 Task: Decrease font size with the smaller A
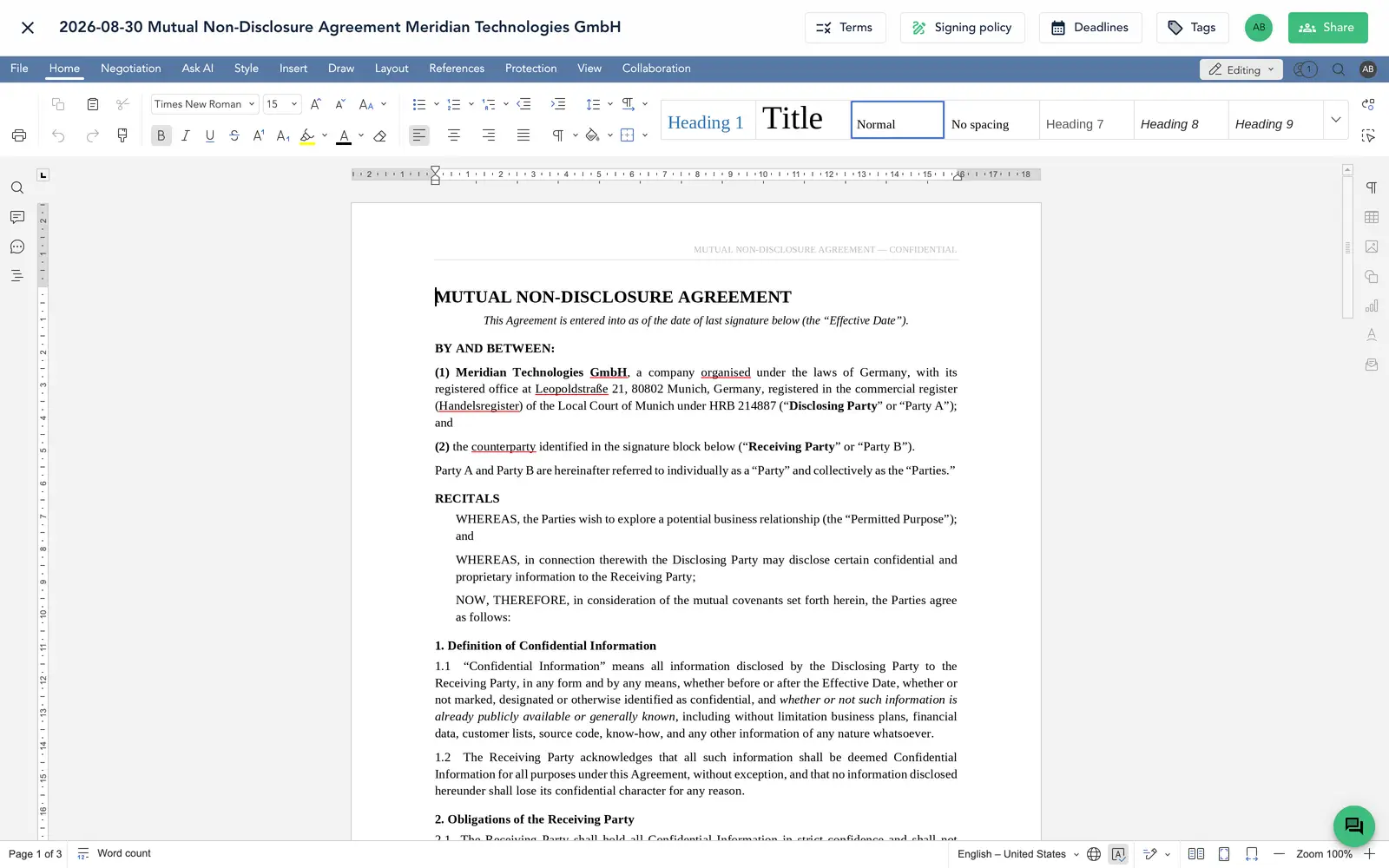coord(340,104)
